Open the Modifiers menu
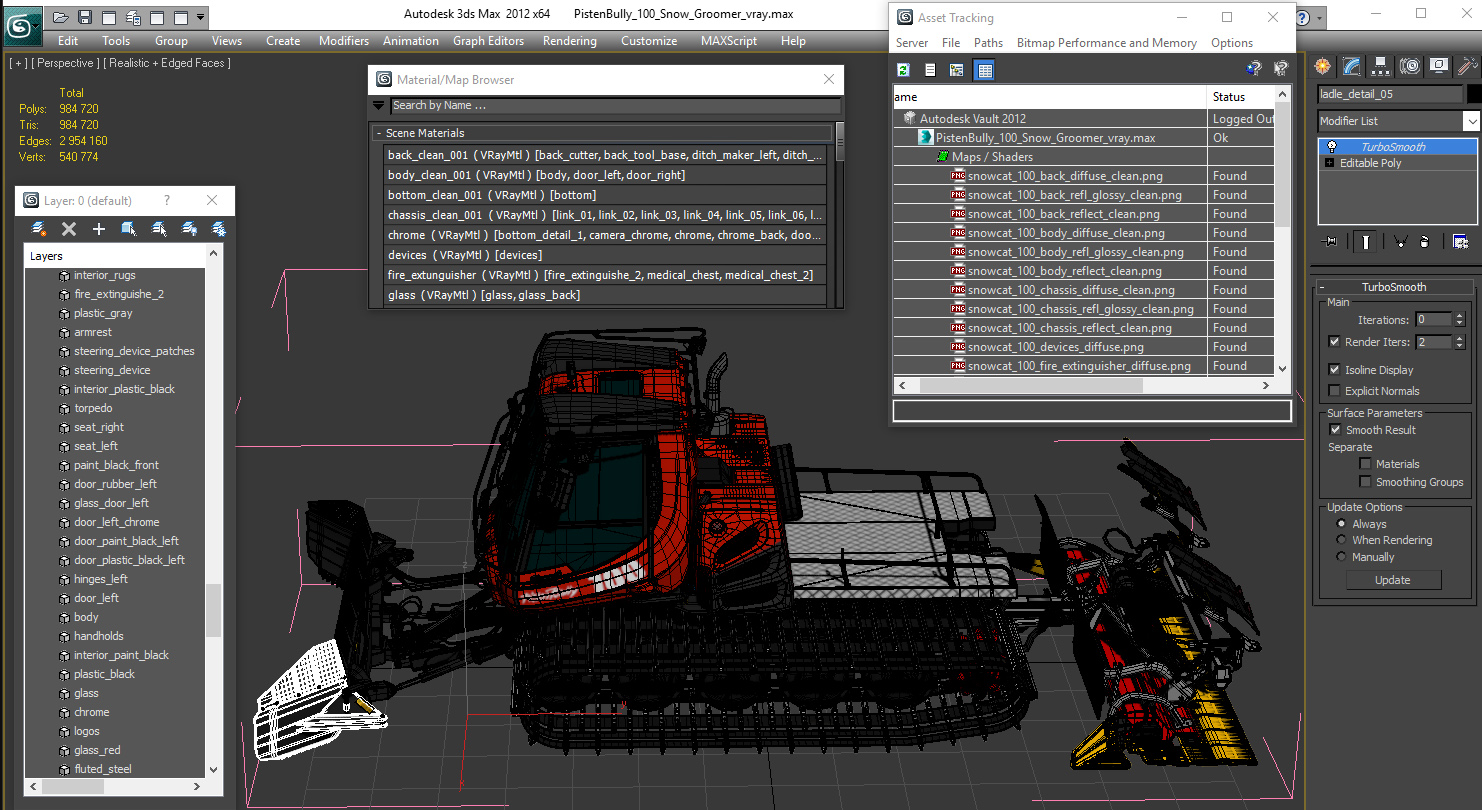This screenshot has width=1482, height=810. (344, 41)
